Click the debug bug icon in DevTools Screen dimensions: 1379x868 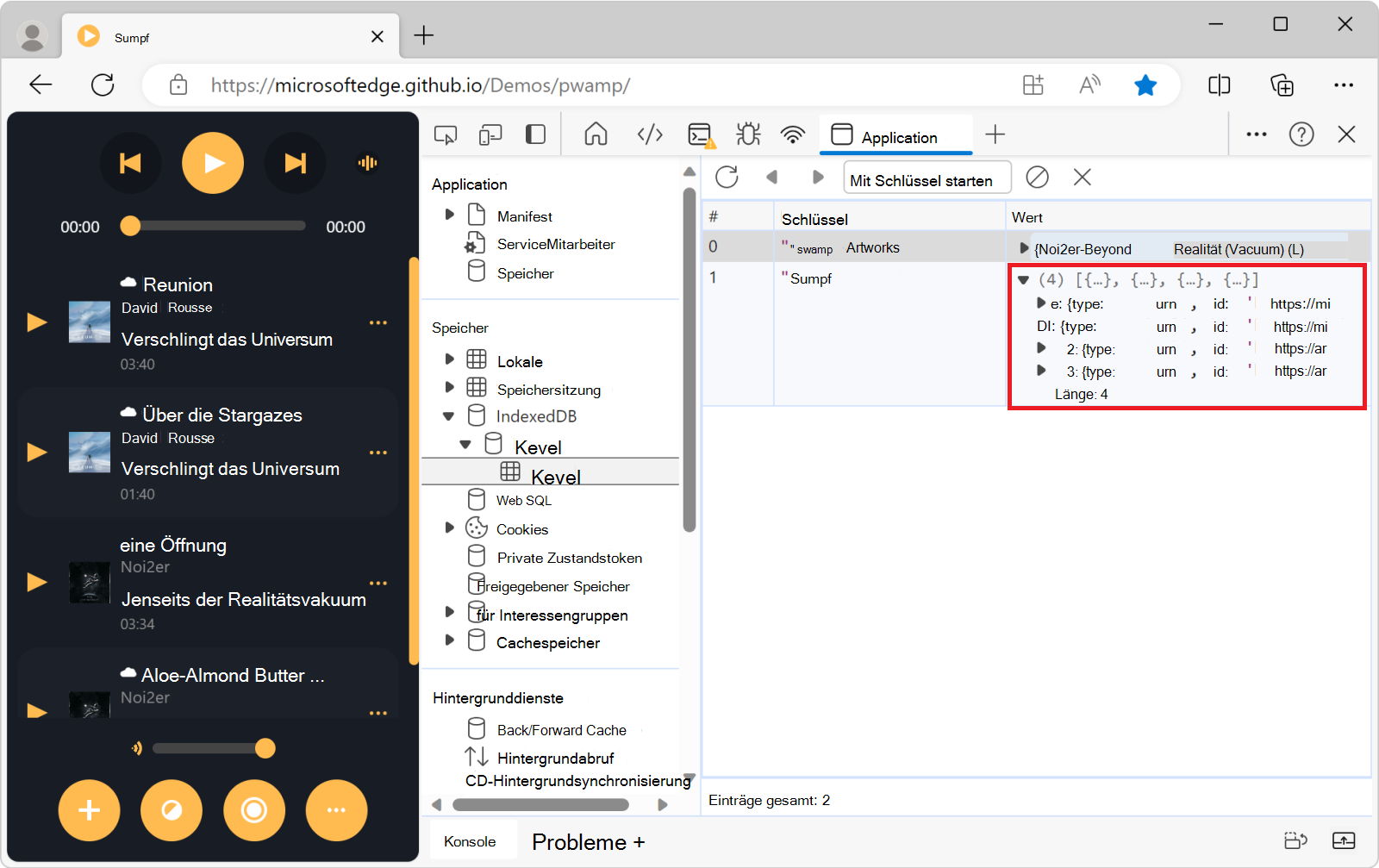746,134
